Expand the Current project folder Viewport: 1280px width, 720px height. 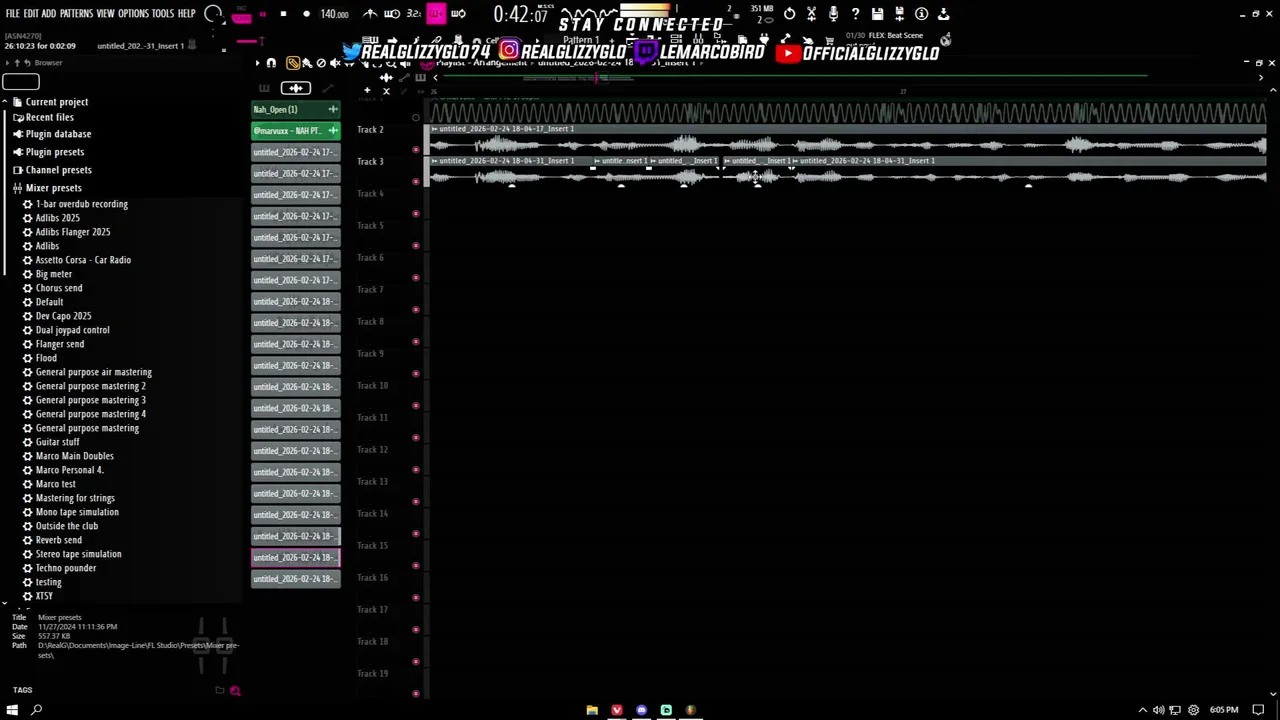[x=56, y=102]
